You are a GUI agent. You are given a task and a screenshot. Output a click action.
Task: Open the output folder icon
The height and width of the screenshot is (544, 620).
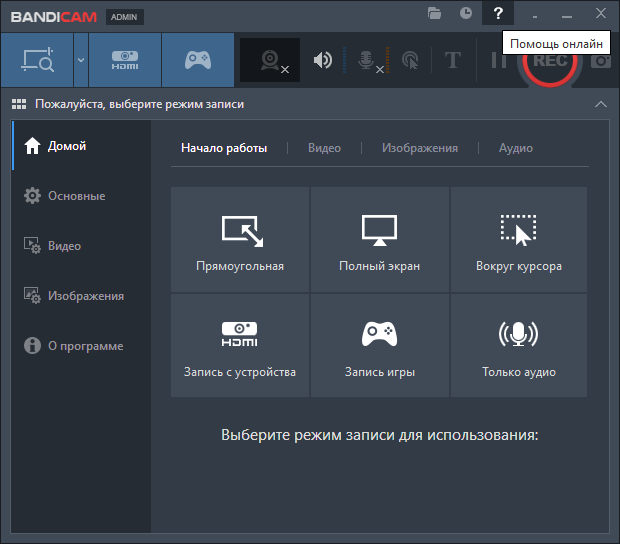point(434,13)
